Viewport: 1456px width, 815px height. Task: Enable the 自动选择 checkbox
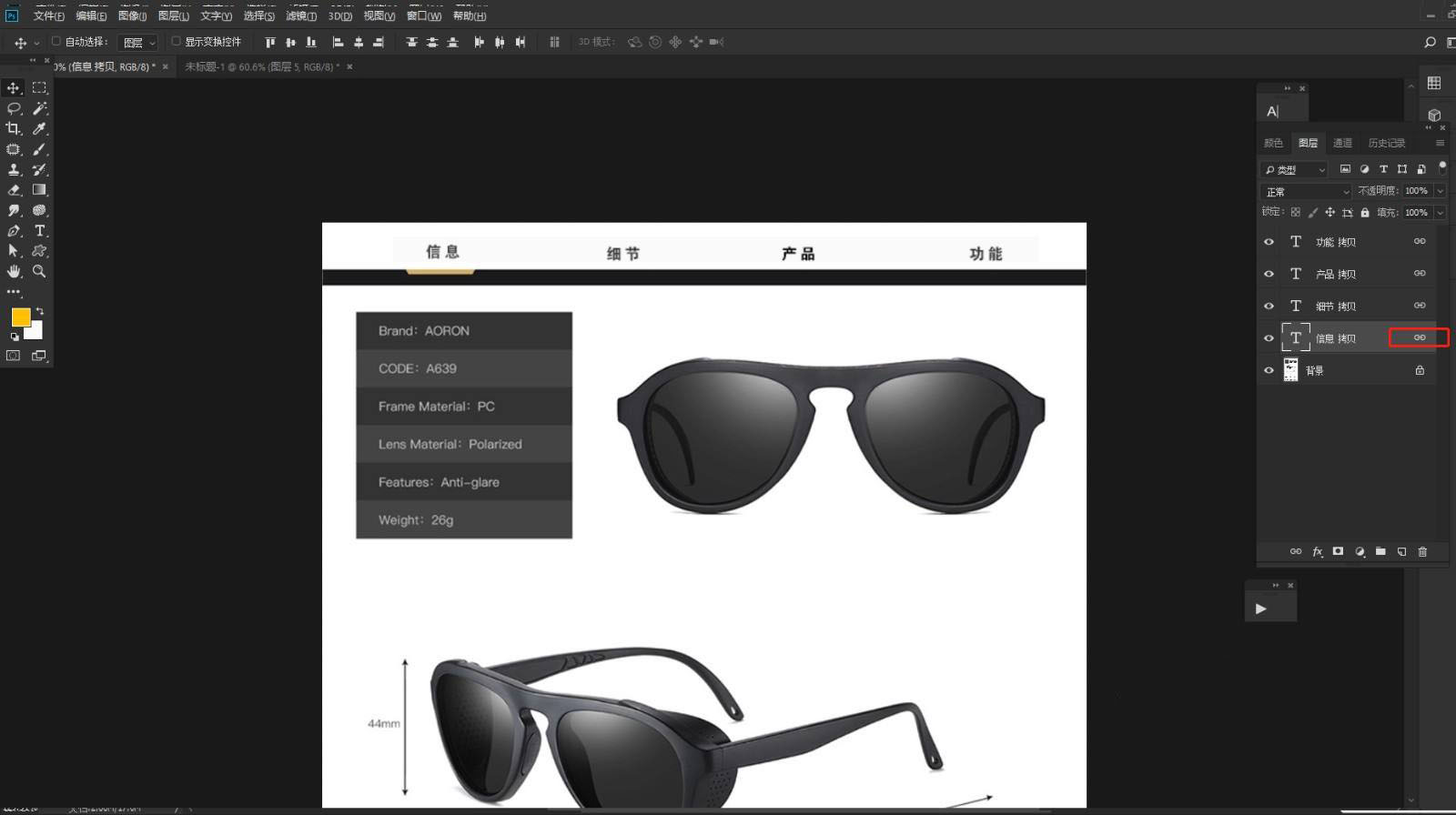click(x=56, y=41)
